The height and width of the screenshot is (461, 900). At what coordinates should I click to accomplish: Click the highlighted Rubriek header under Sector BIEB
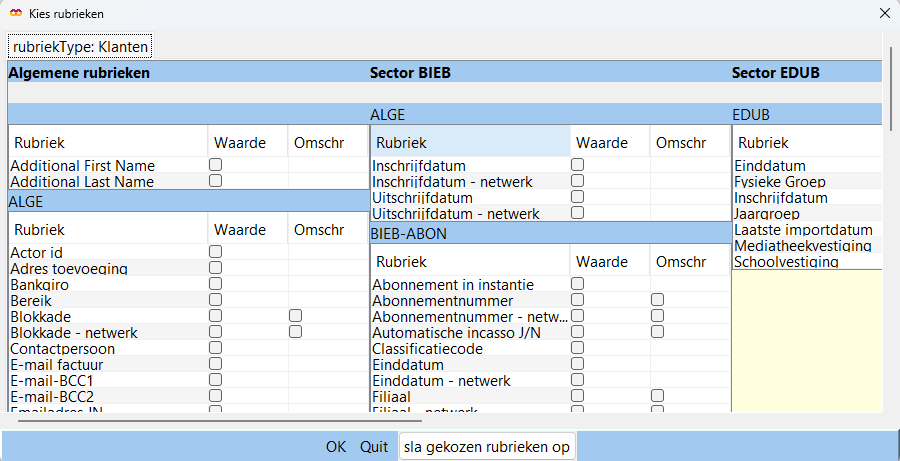coord(470,142)
